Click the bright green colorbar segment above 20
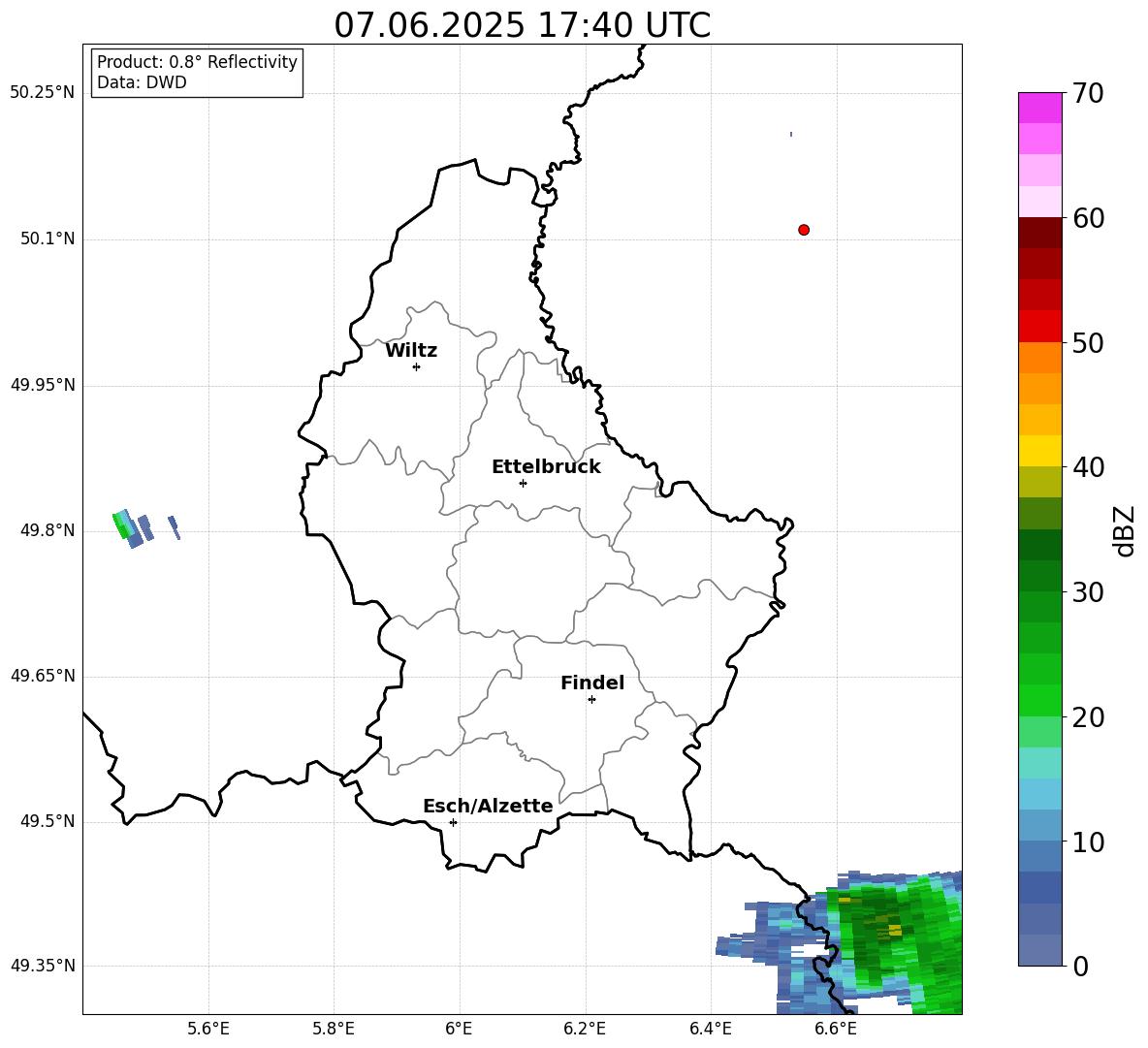 [x=1040, y=700]
